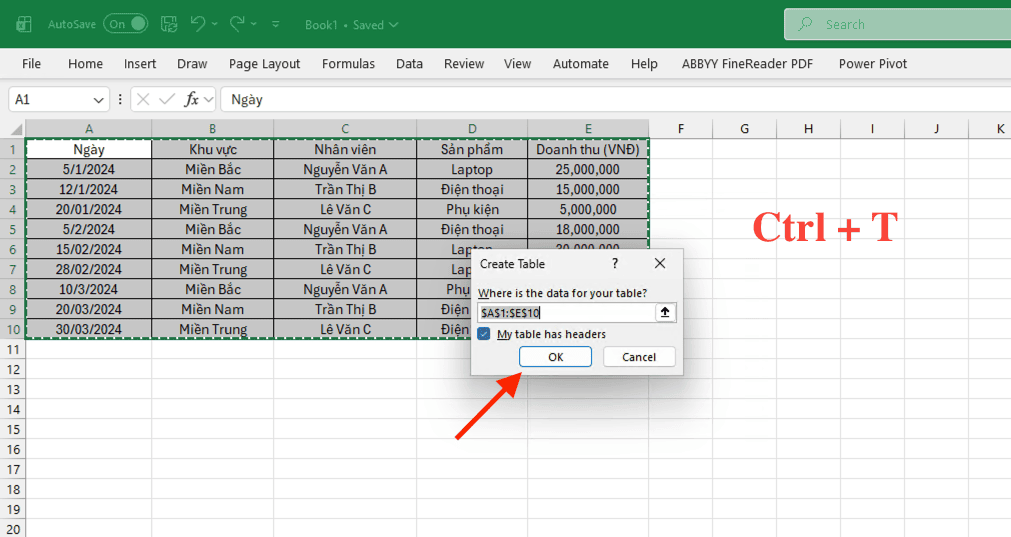1011x537 pixels.
Task: Select the cell with date 15/02/2024
Action: pyautogui.click(x=88, y=249)
